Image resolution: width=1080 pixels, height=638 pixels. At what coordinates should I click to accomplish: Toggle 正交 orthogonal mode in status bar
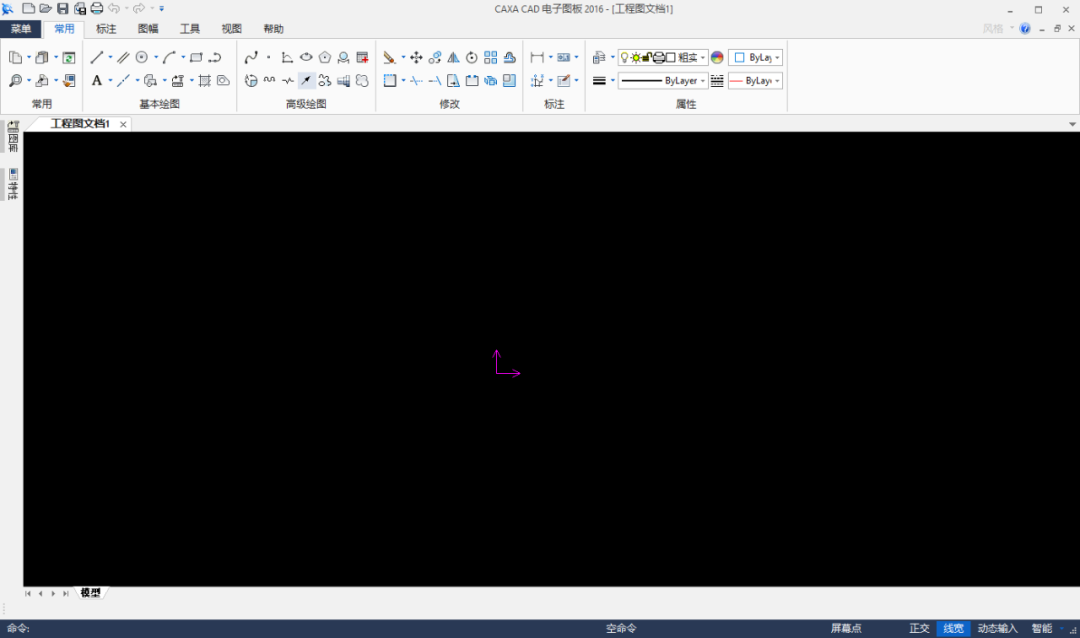coord(919,629)
